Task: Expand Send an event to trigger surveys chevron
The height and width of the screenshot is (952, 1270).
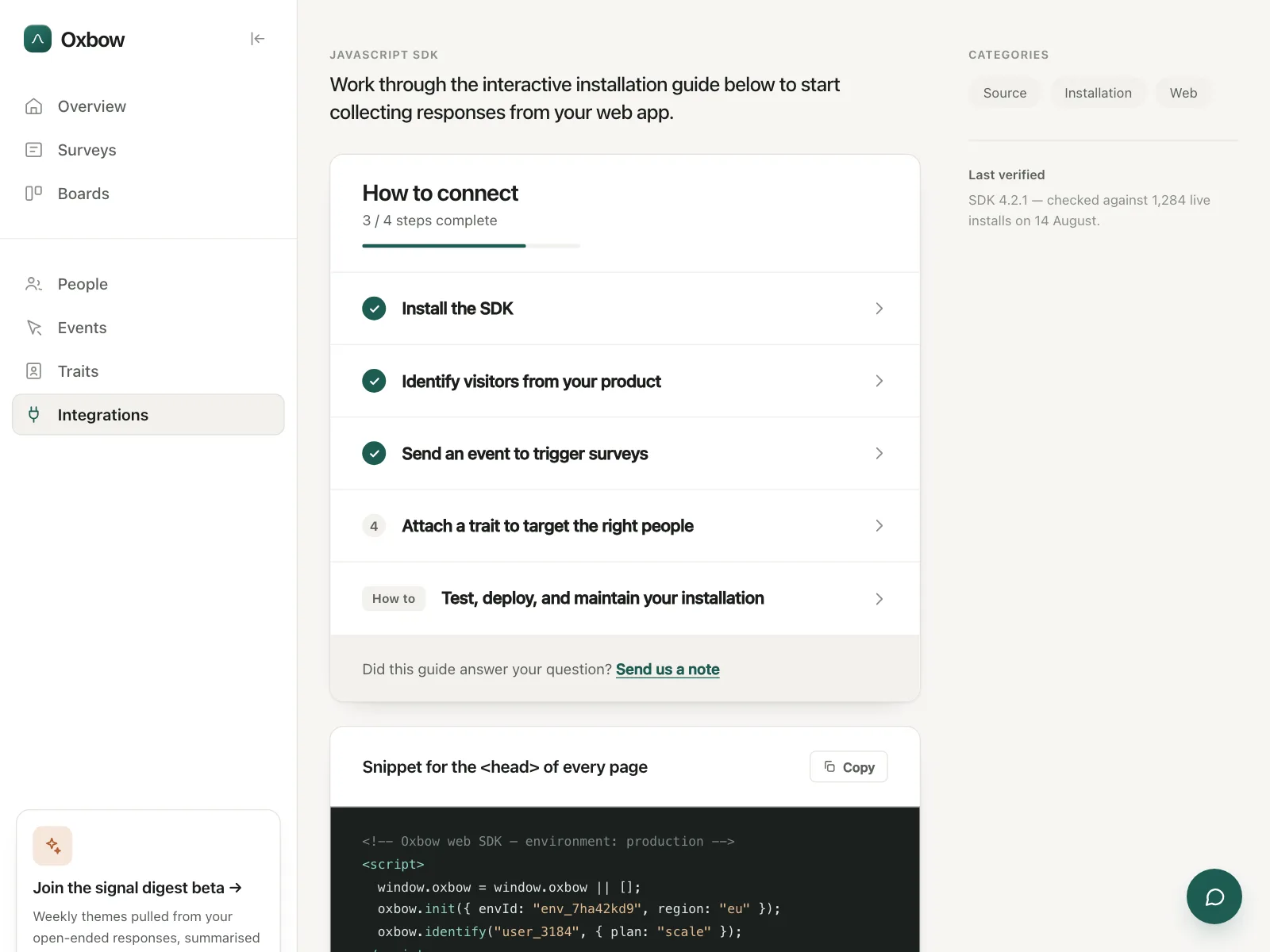Action: point(879,454)
